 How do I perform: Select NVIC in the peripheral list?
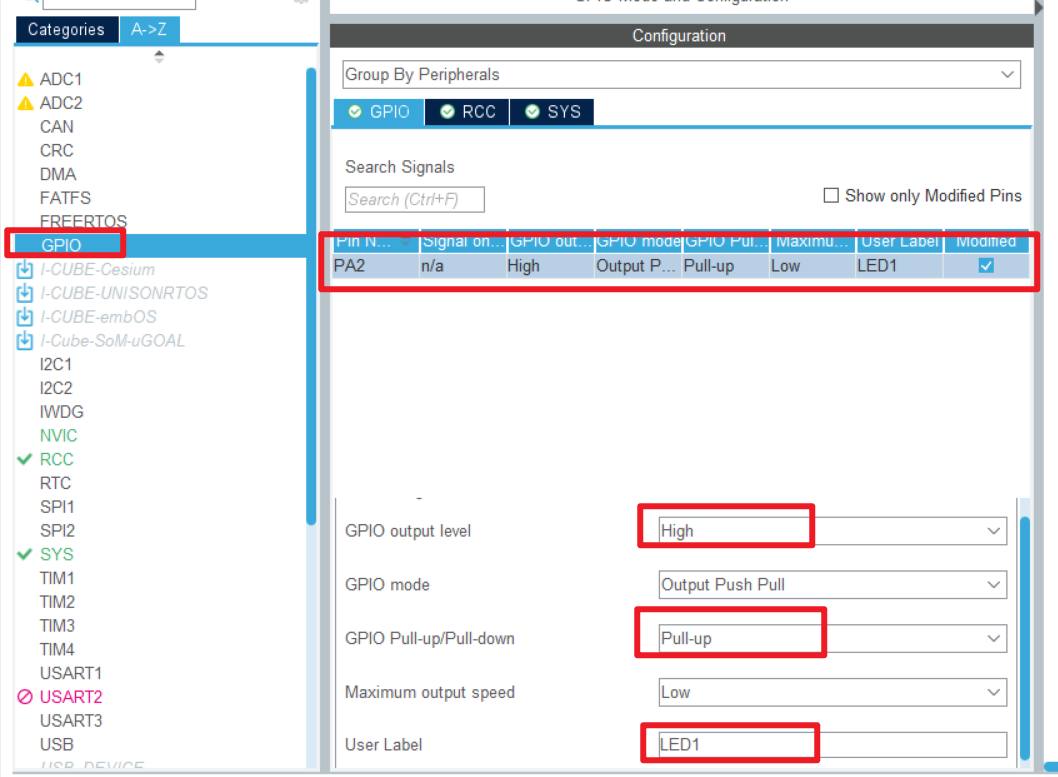click(59, 436)
